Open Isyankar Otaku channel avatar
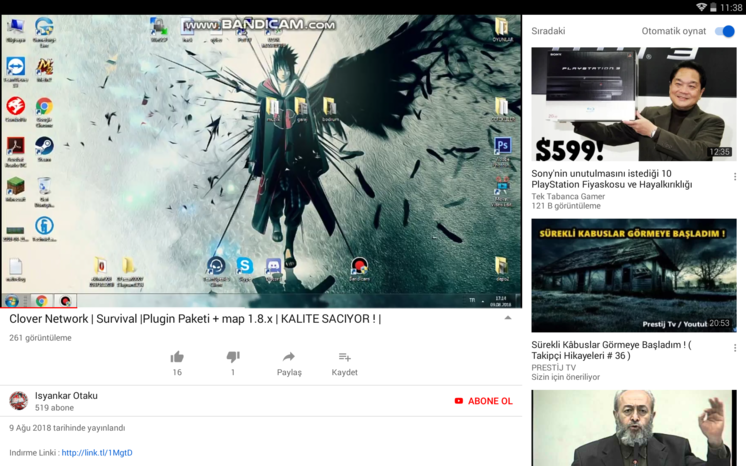This screenshot has width=746, height=466. [x=19, y=401]
